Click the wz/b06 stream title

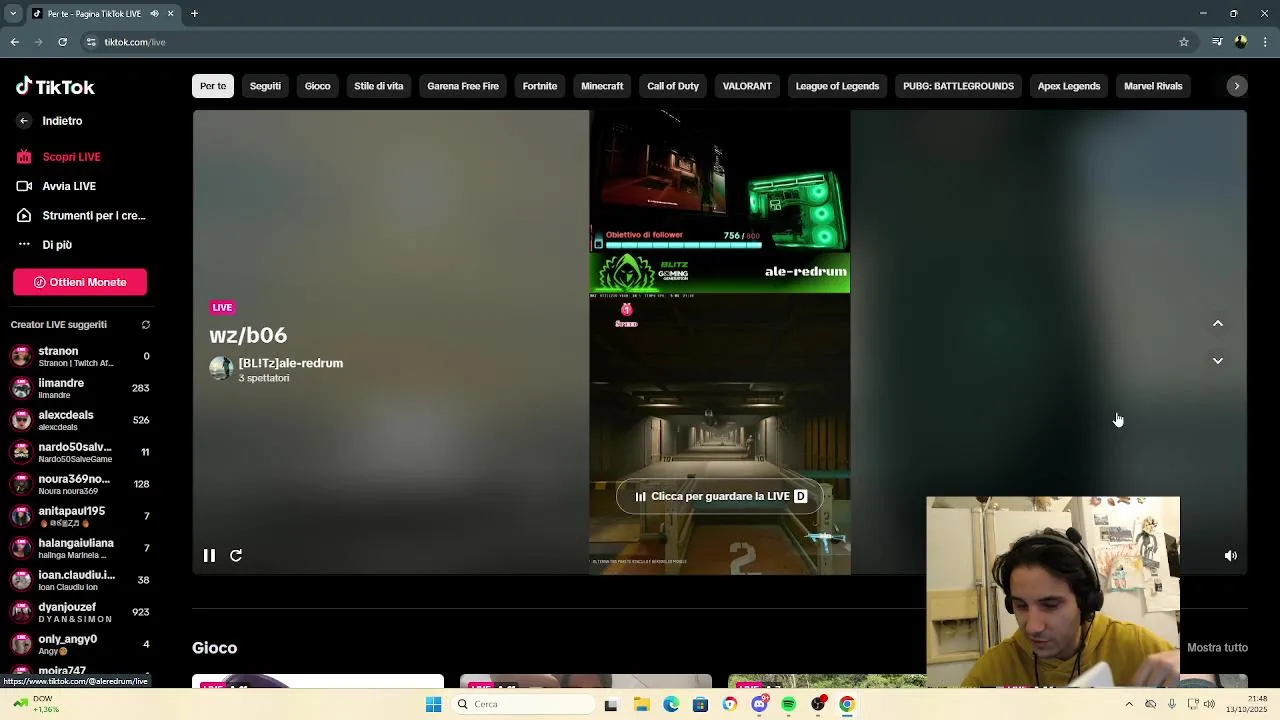pos(248,335)
